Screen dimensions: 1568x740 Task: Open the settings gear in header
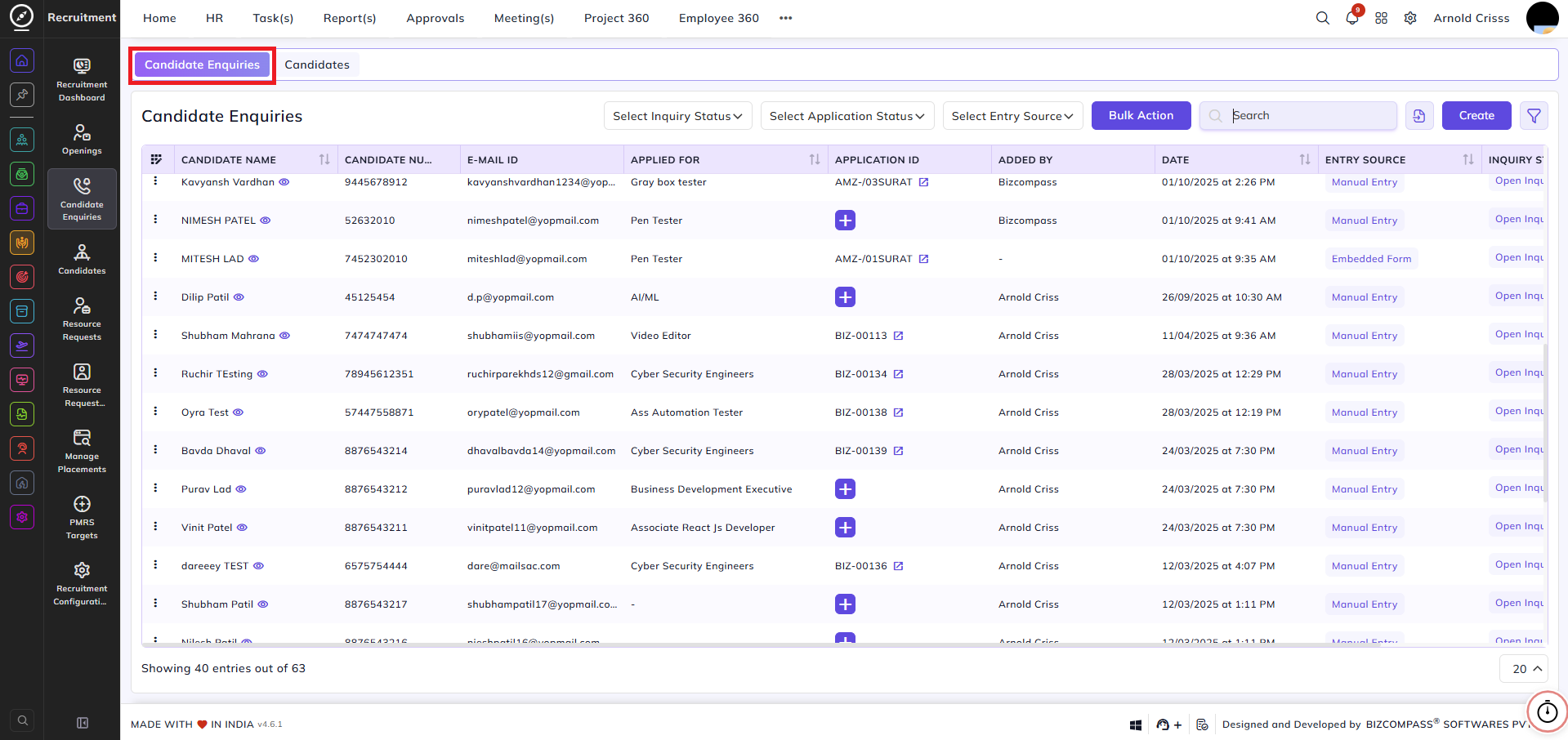tap(1410, 18)
